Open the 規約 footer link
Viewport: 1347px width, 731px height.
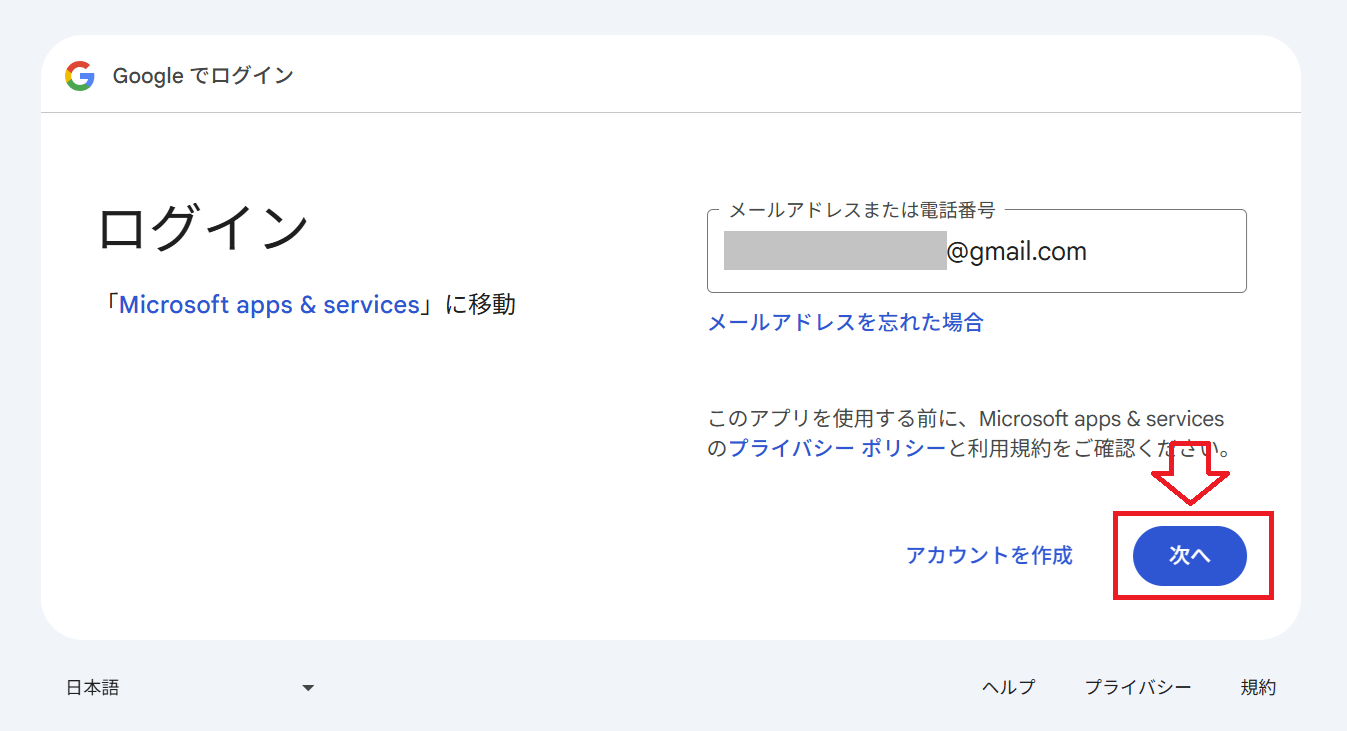(x=1258, y=687)
